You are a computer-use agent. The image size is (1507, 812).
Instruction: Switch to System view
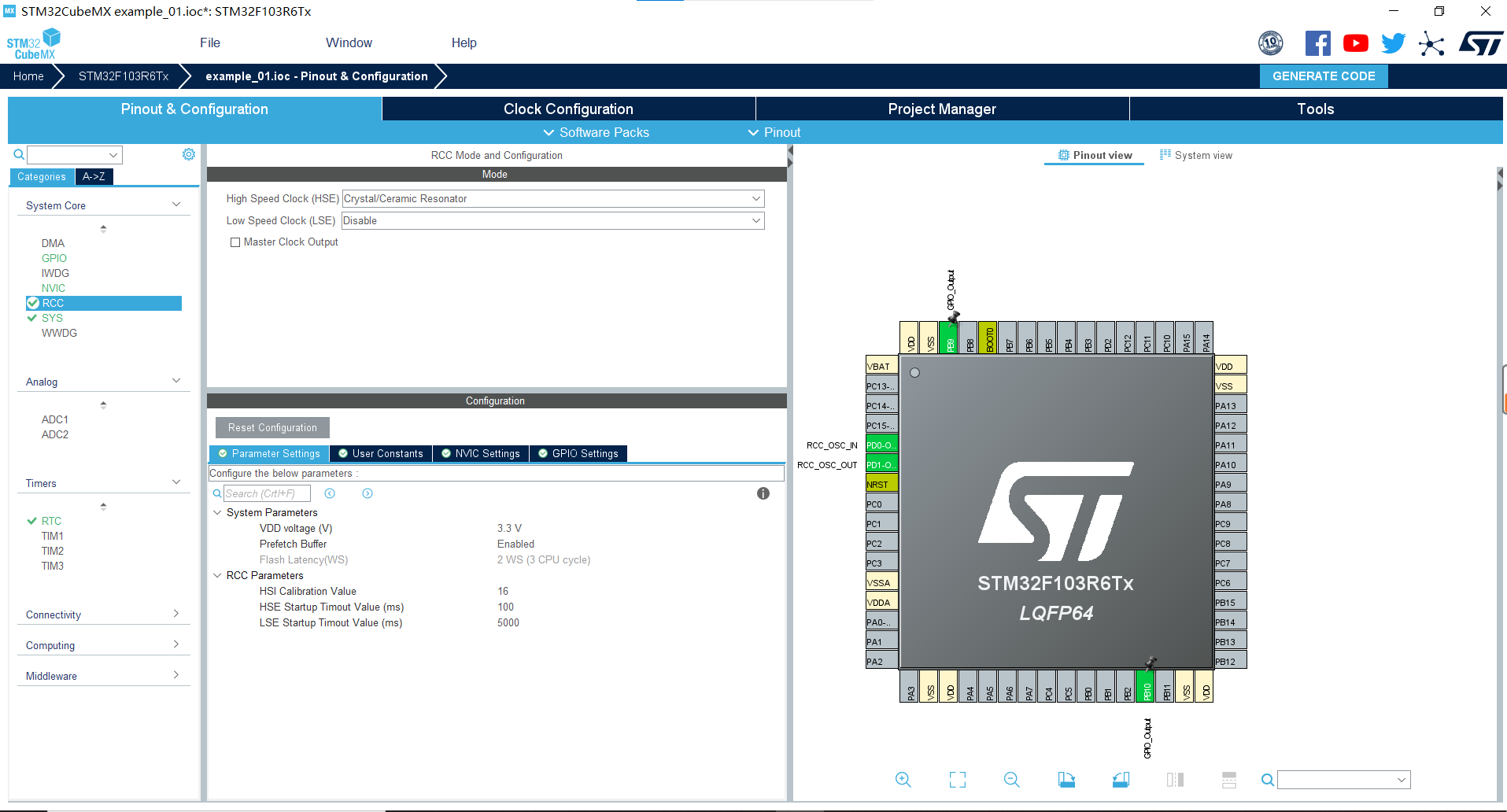[x=1196, y=155]
